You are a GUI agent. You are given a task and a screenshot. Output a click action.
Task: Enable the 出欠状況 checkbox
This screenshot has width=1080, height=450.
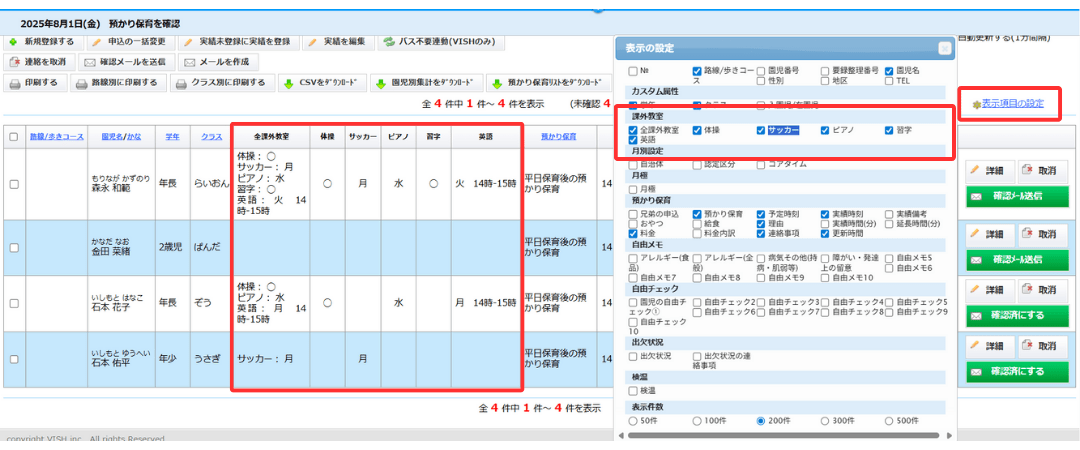click(x=632, y=356)
